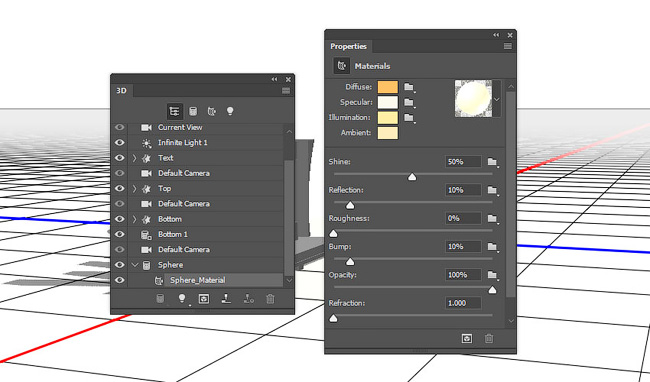Viewport: 650px width, 382px height.
Task: Open the Illumination color swatch
Action: coord(388,118)
